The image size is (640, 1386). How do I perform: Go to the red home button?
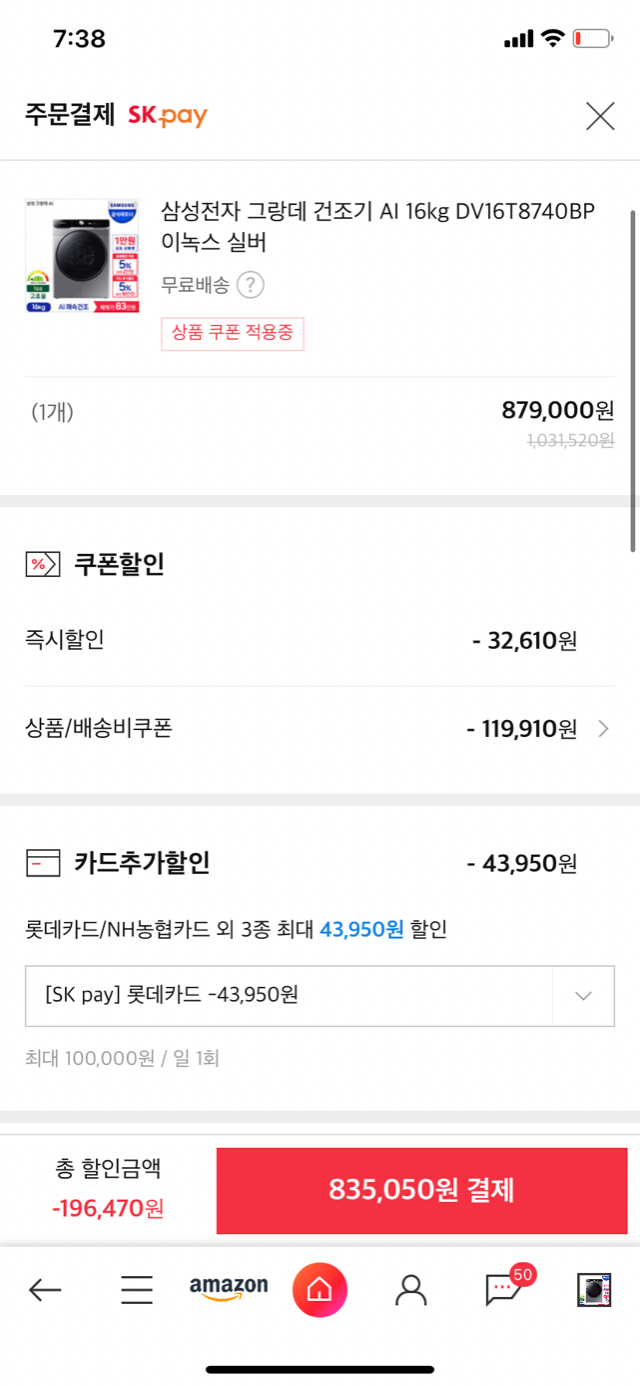point(320,1290)
